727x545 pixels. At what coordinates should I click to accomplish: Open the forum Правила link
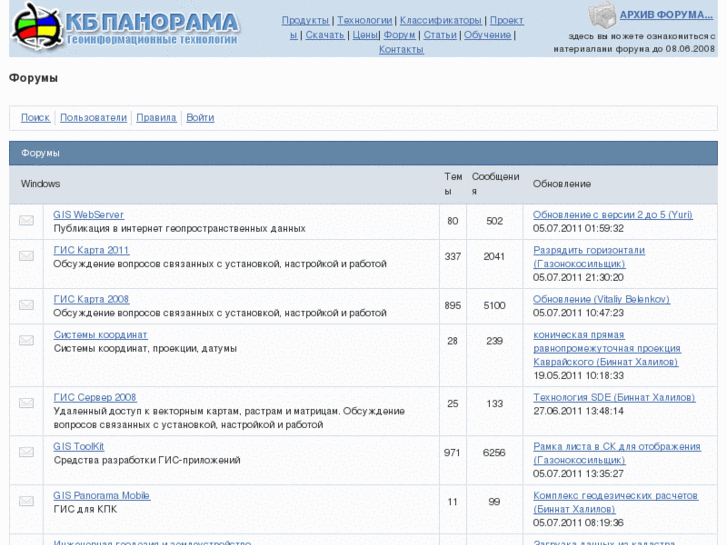156,118
